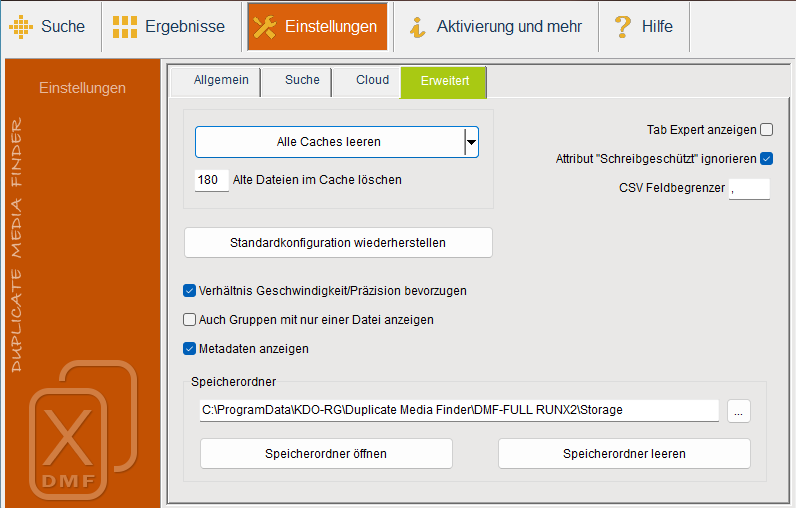
Task: Switch to the Allgemein tab
Action: click(221, 80)
